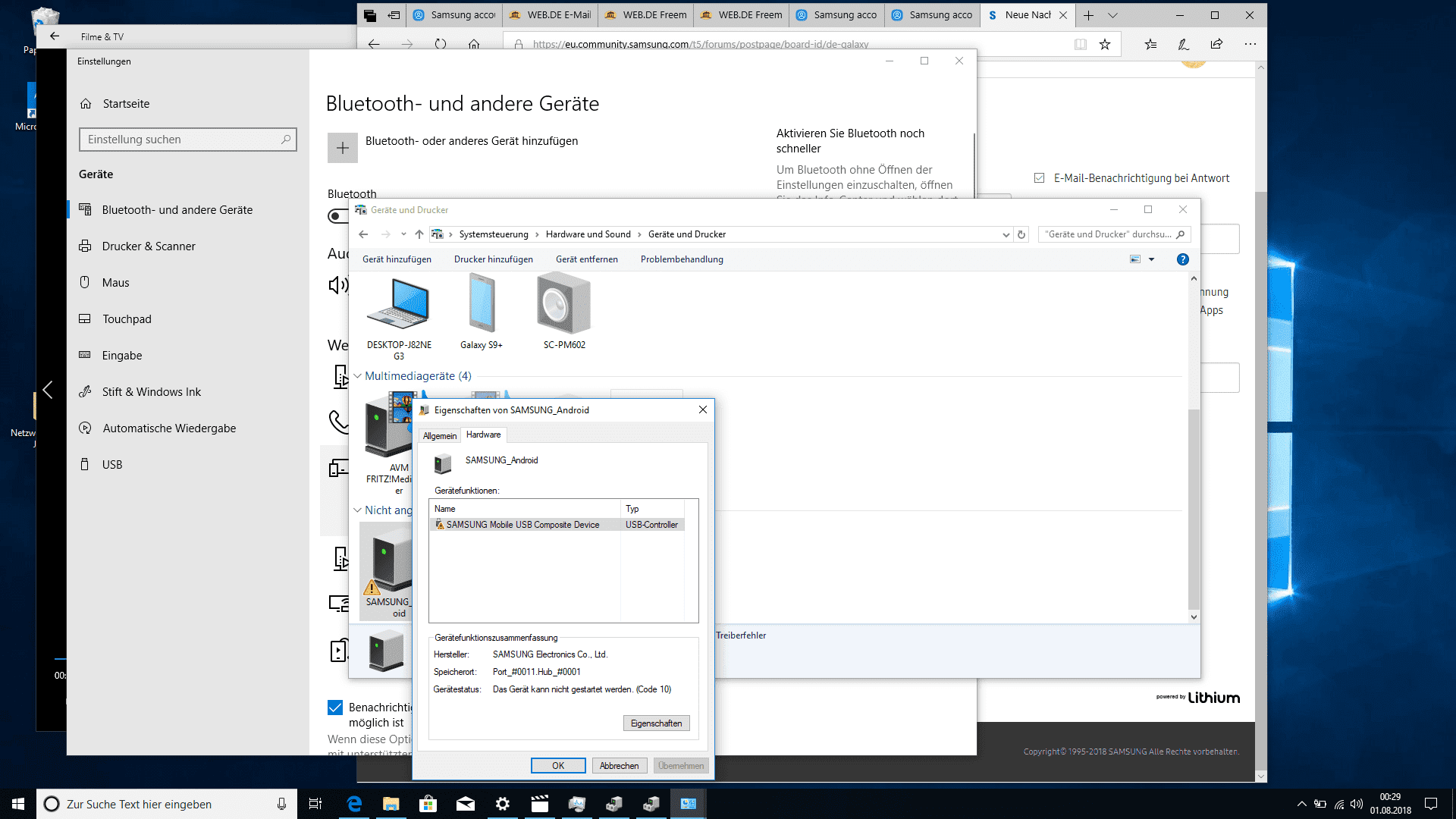
Task: Uncheck the Benachrichtigung checkbox in Settings
Action: pos(335,708)
